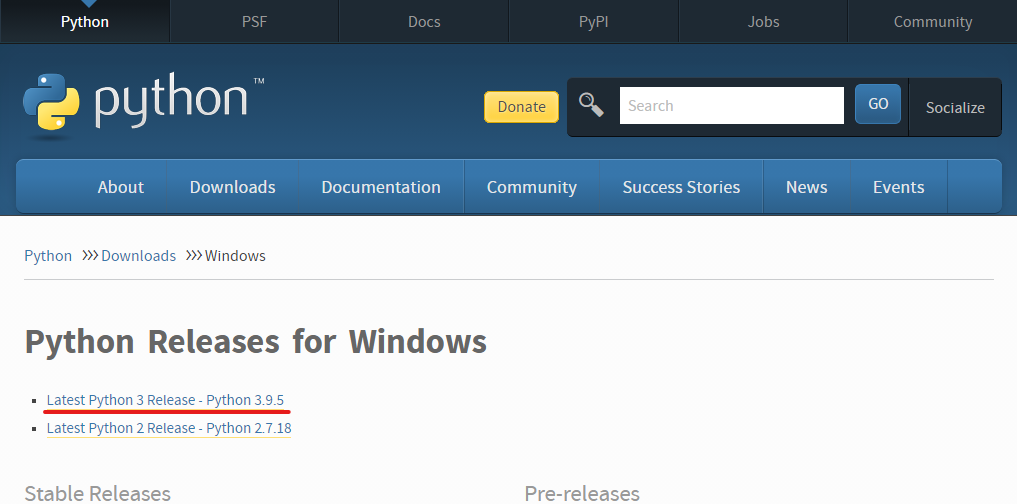Open the Community main navigation item
Screen dimensions: 1017x504
(531, 187)
